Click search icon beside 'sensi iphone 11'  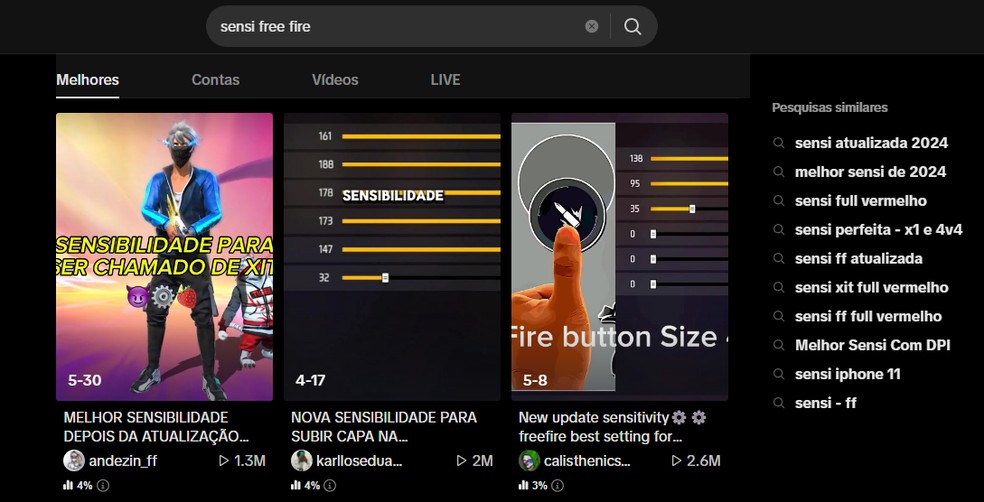pyautogui.click(x=779, y=374)
